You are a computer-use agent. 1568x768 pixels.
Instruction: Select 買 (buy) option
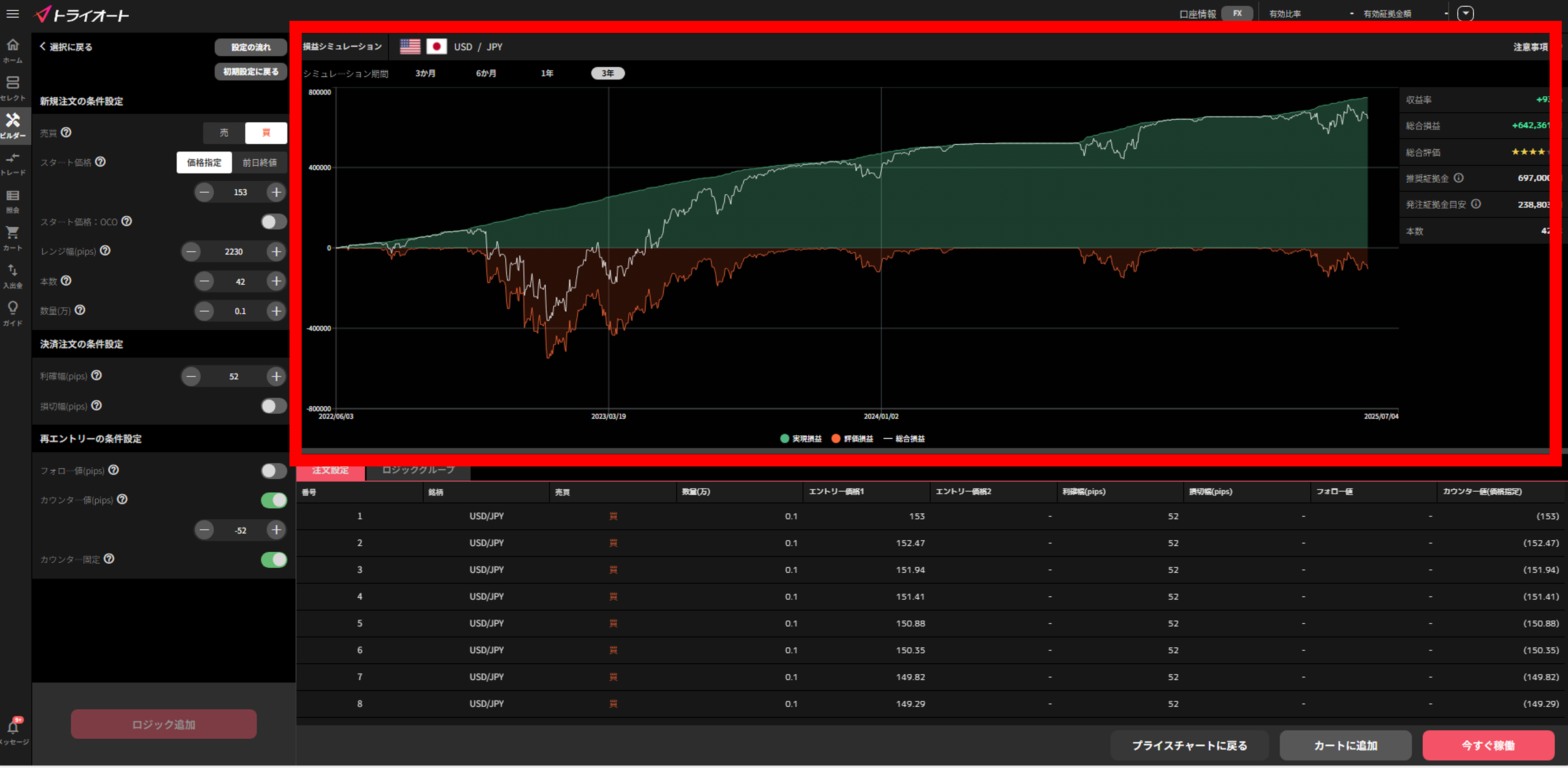coord(266,133)
